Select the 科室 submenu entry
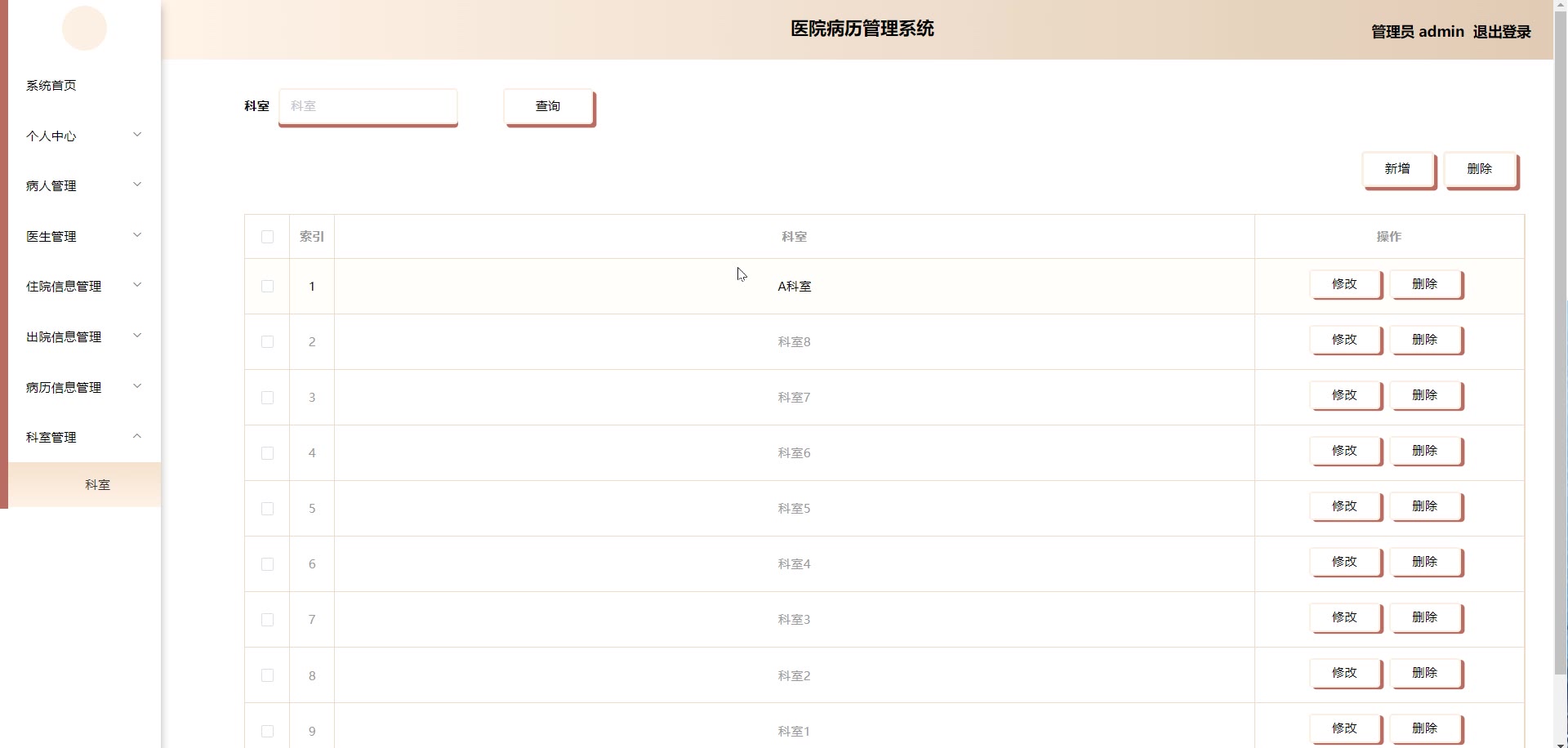 (x=85, y=484)
